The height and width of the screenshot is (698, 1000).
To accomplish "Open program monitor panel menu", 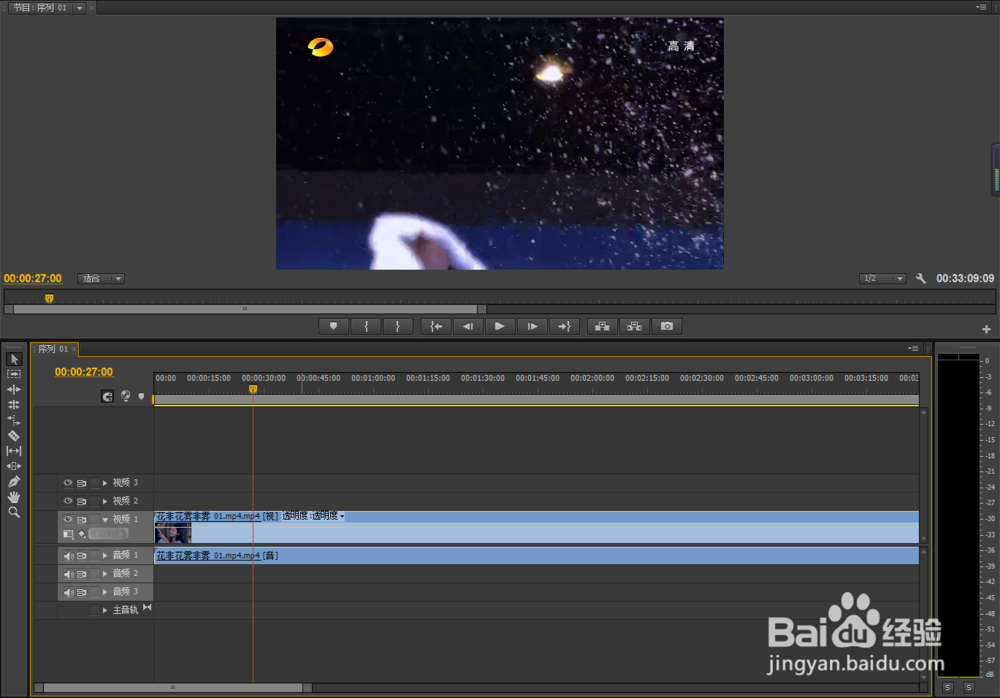I will click(x=981, y=7).
